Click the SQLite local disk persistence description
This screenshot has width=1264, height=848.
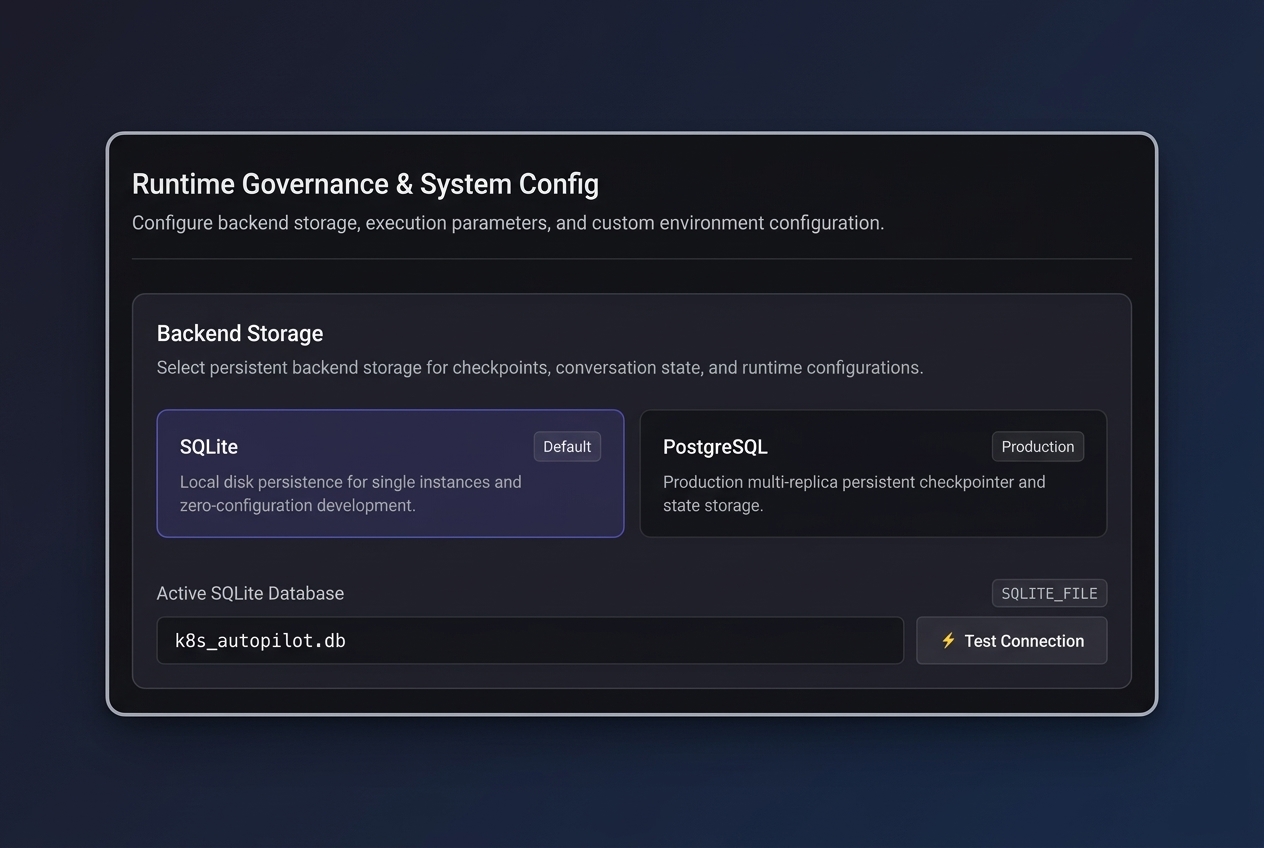pyautogui.click(x=351, y=493)
